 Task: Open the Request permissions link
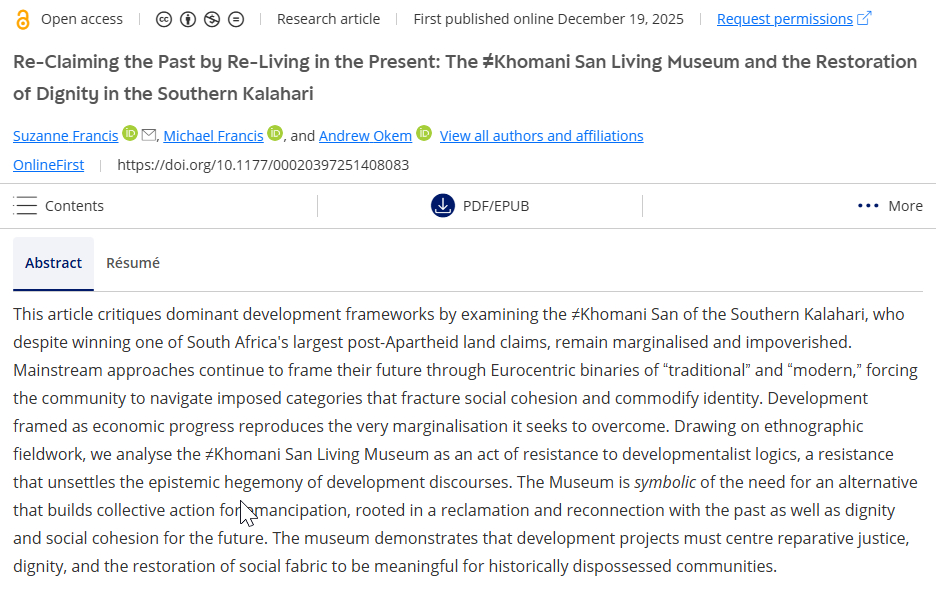point(784,19)
